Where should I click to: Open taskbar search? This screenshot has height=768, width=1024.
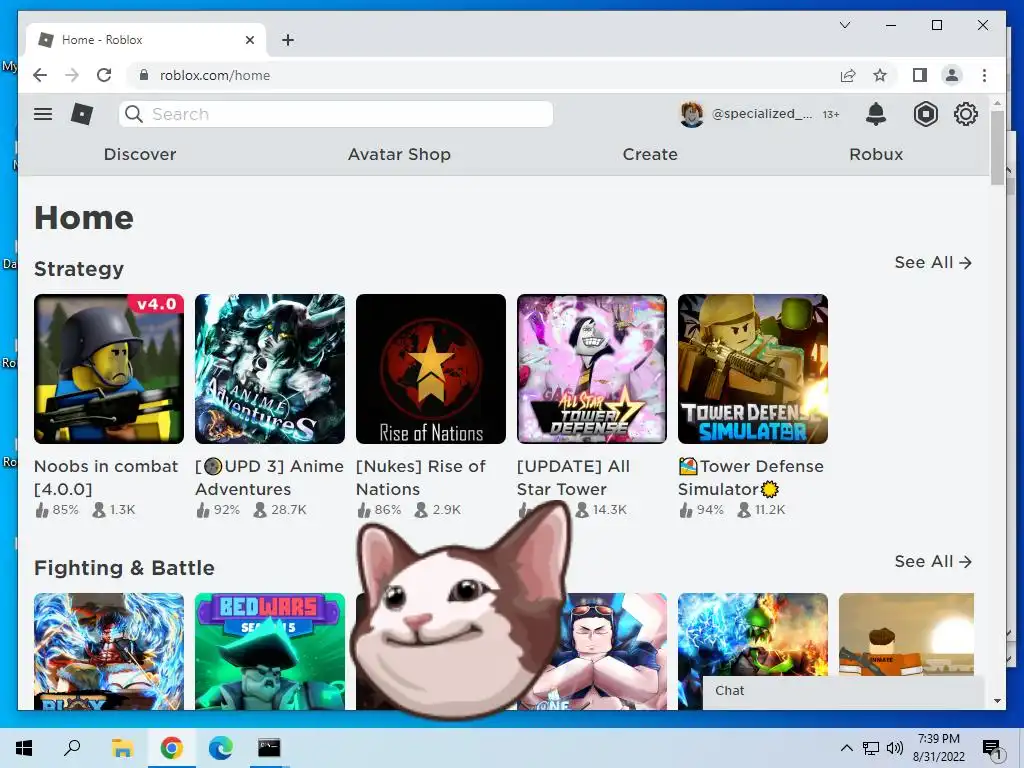coord(72,748)
